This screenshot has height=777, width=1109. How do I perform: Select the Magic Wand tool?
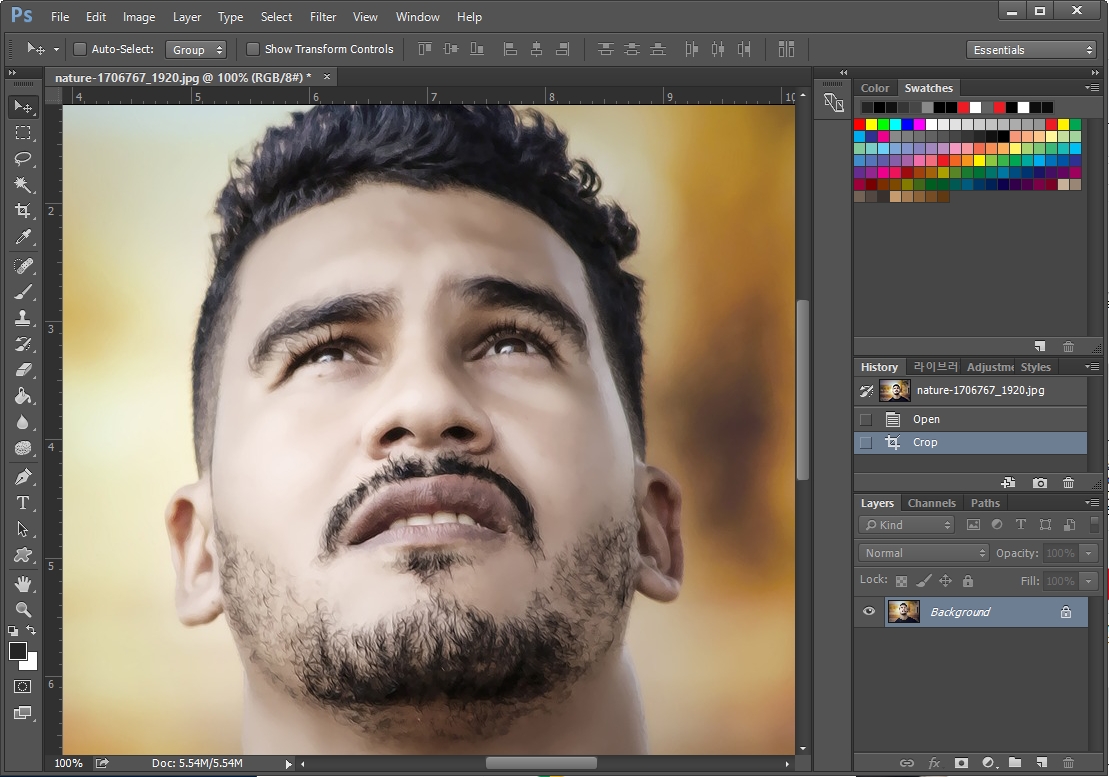22,185
